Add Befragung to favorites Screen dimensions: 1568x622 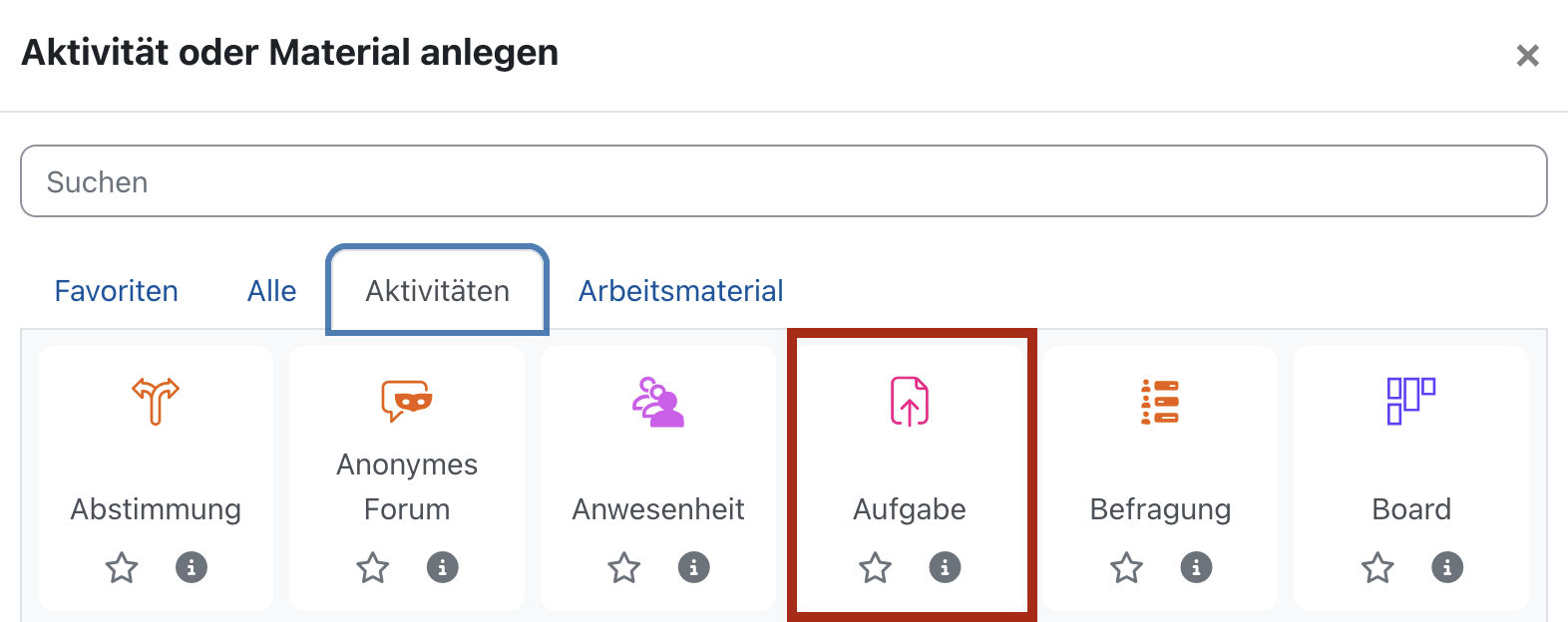pos(1125,567)
